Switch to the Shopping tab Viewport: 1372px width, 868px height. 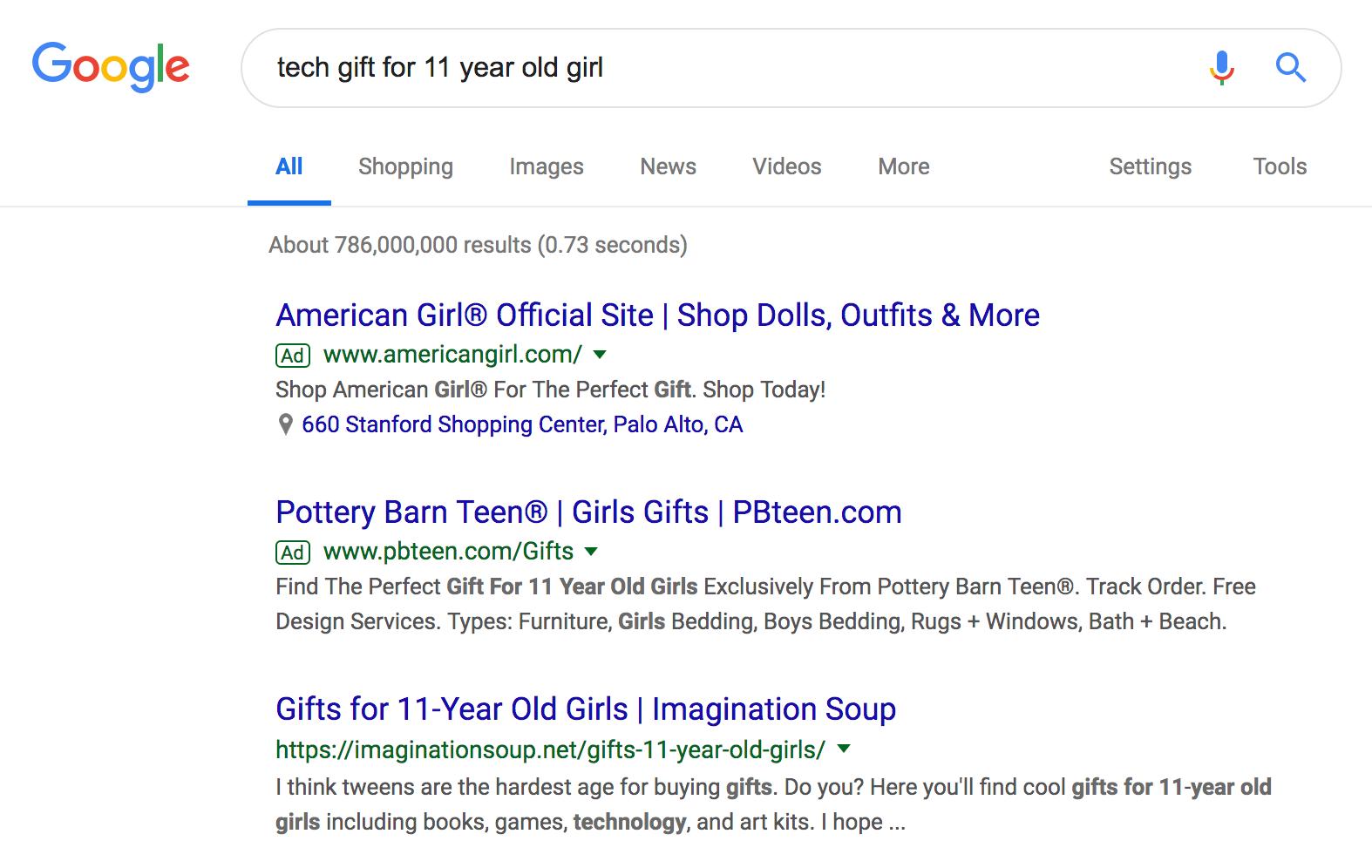coord(405,166)
